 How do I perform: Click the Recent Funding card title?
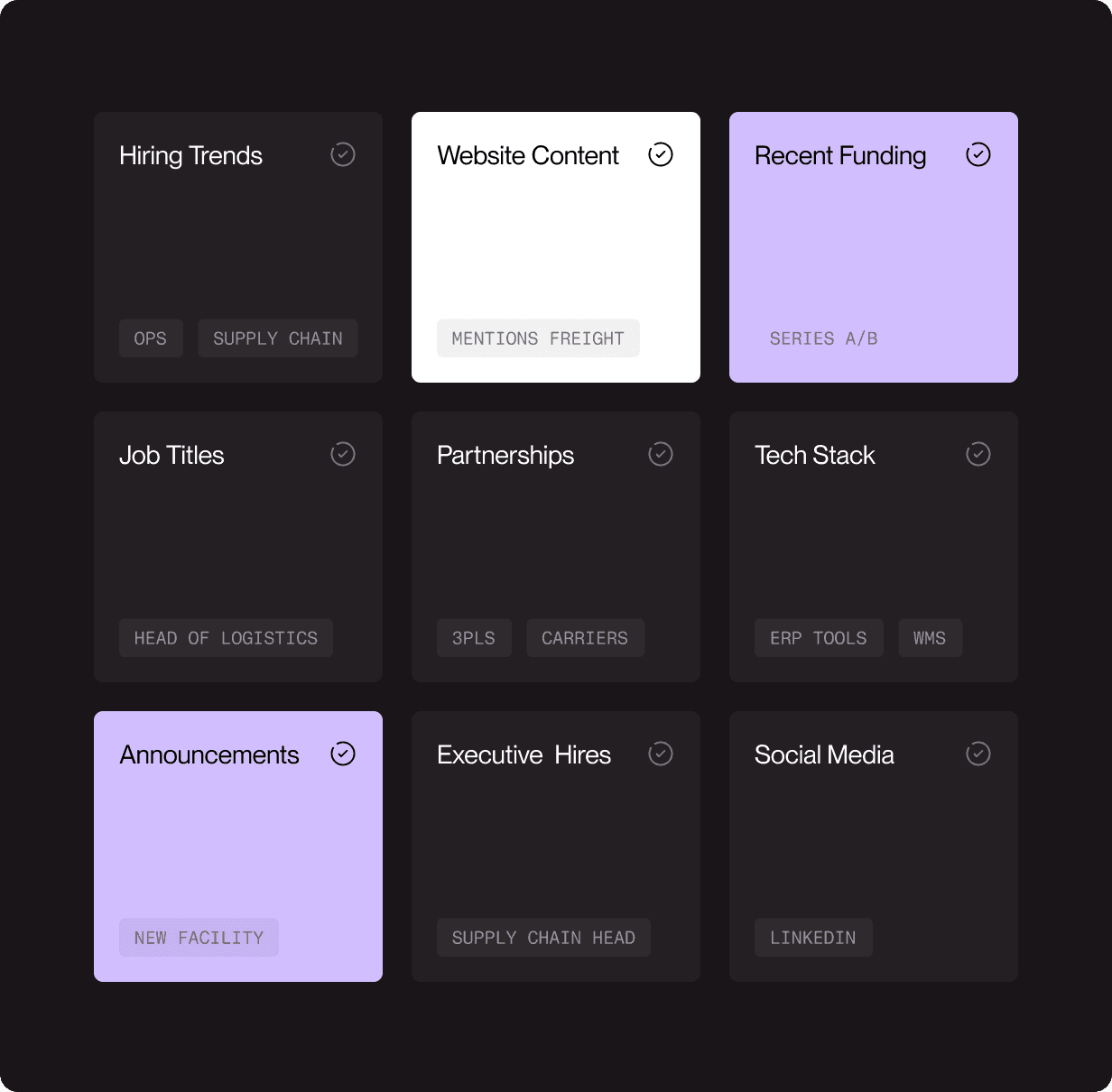coord(840,155)
